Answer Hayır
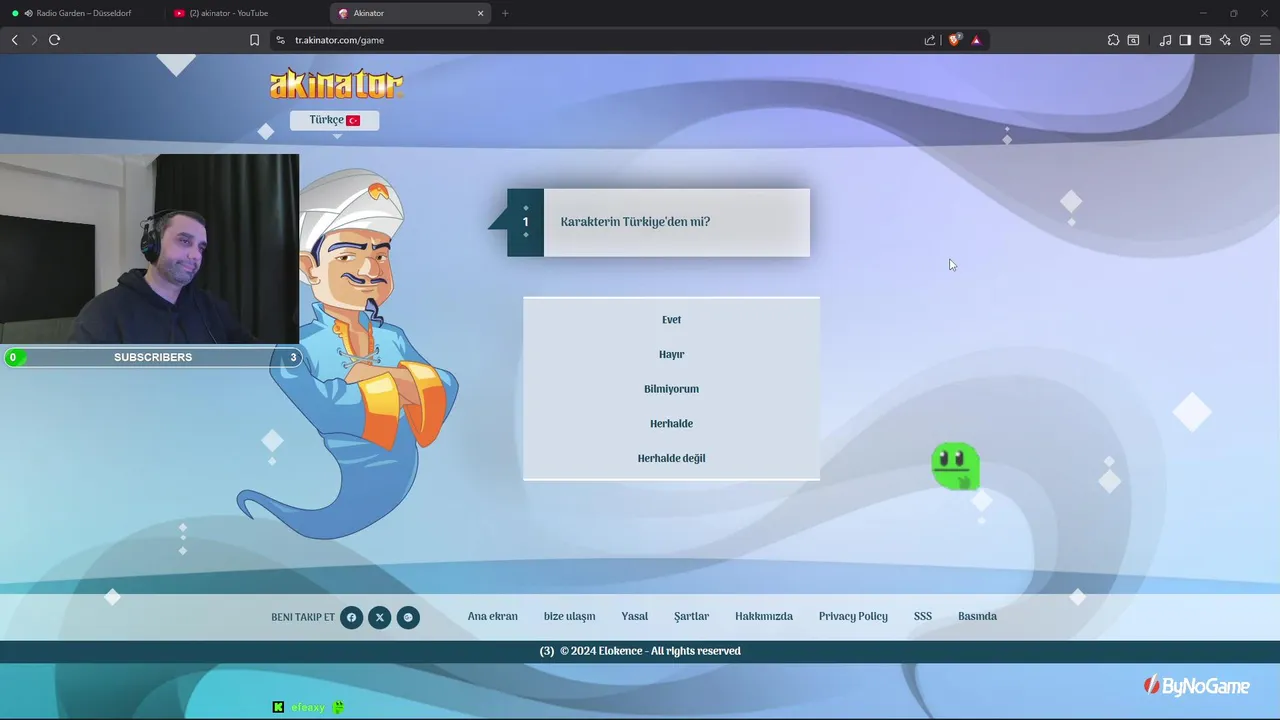The height and width of the screenshot is (720, 1280). (x=671, y=354)
